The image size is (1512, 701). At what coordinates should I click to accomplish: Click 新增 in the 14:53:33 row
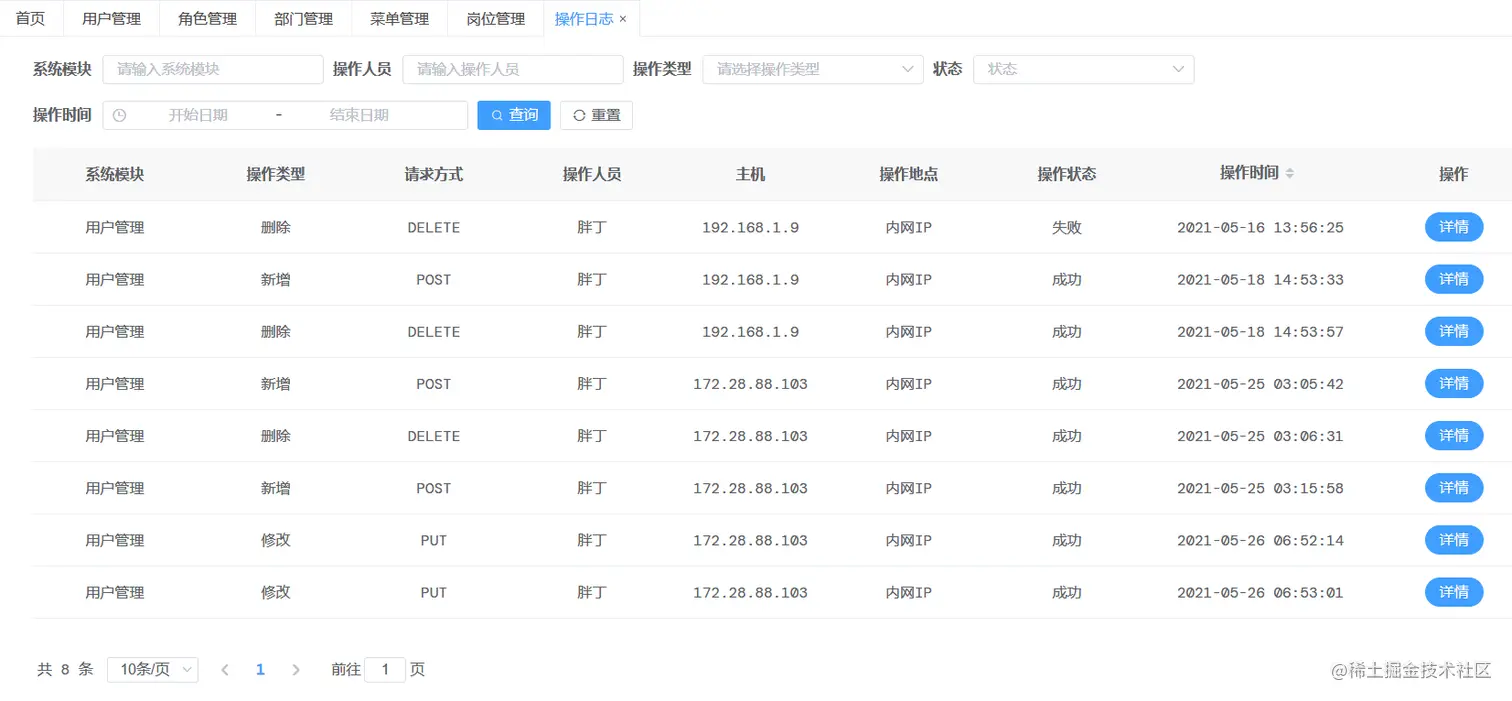[276, 279]
